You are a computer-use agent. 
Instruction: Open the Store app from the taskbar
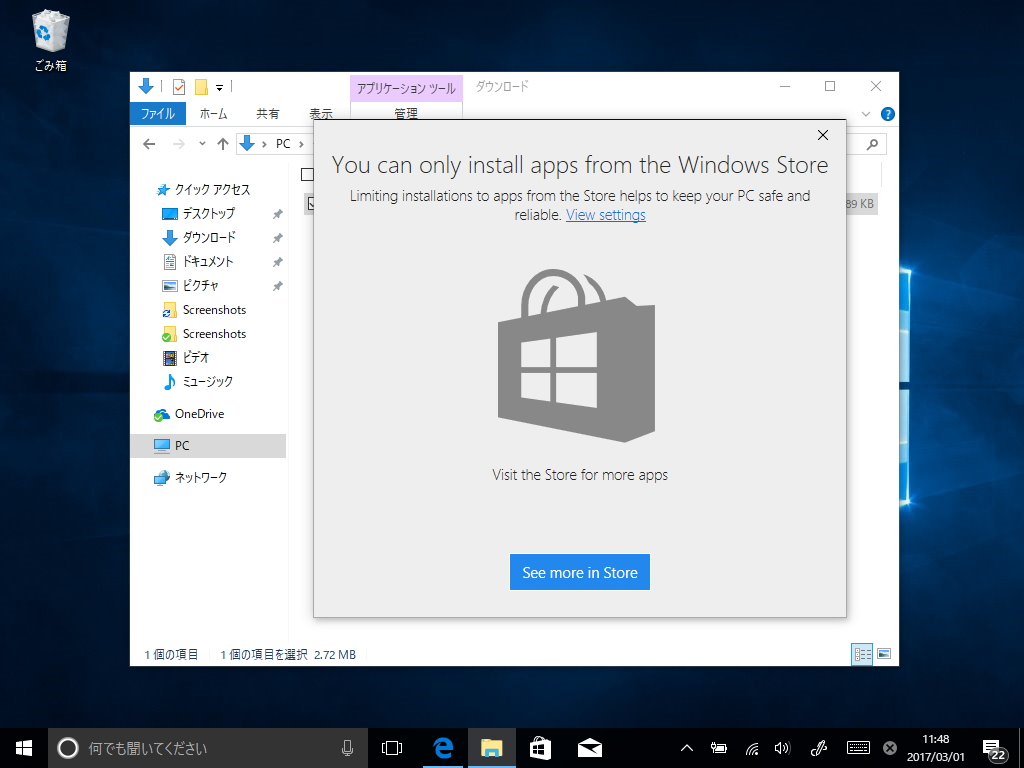click(x=540, y=748)
